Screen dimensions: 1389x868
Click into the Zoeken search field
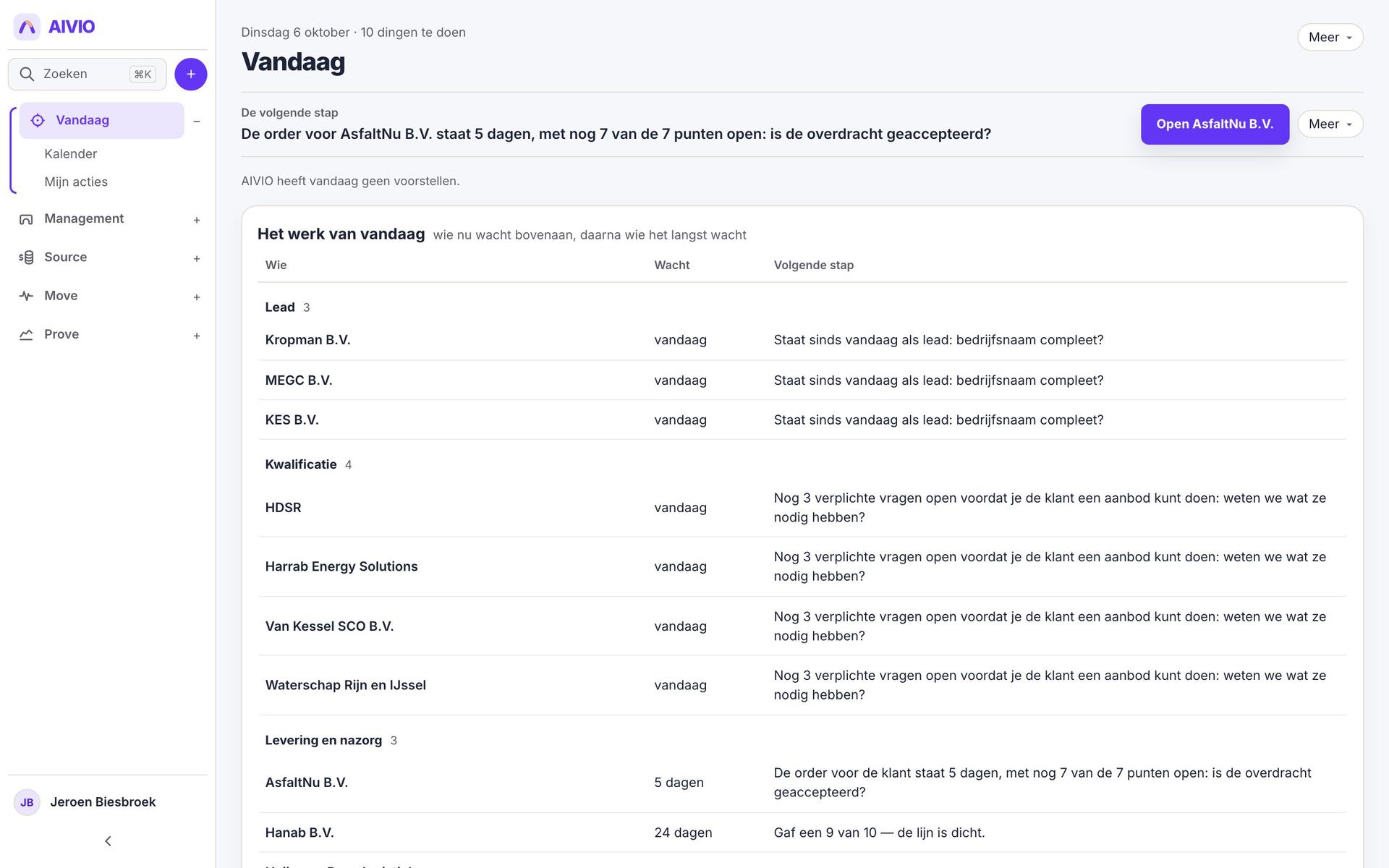87,74
